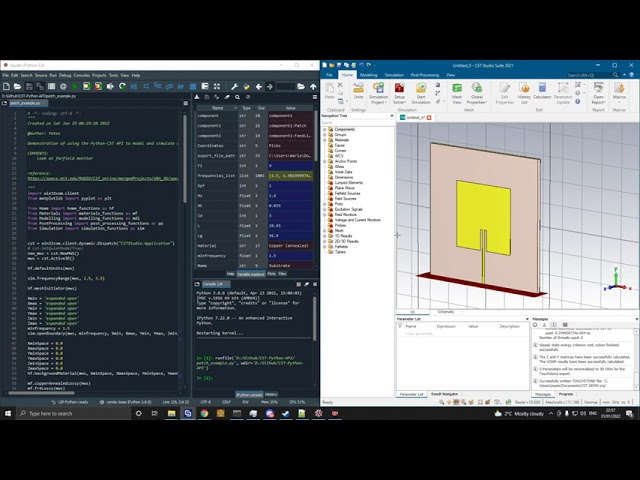Close the Navigation Tree panel
Viewport: 640px width, 480px height.
pos(392,116)
